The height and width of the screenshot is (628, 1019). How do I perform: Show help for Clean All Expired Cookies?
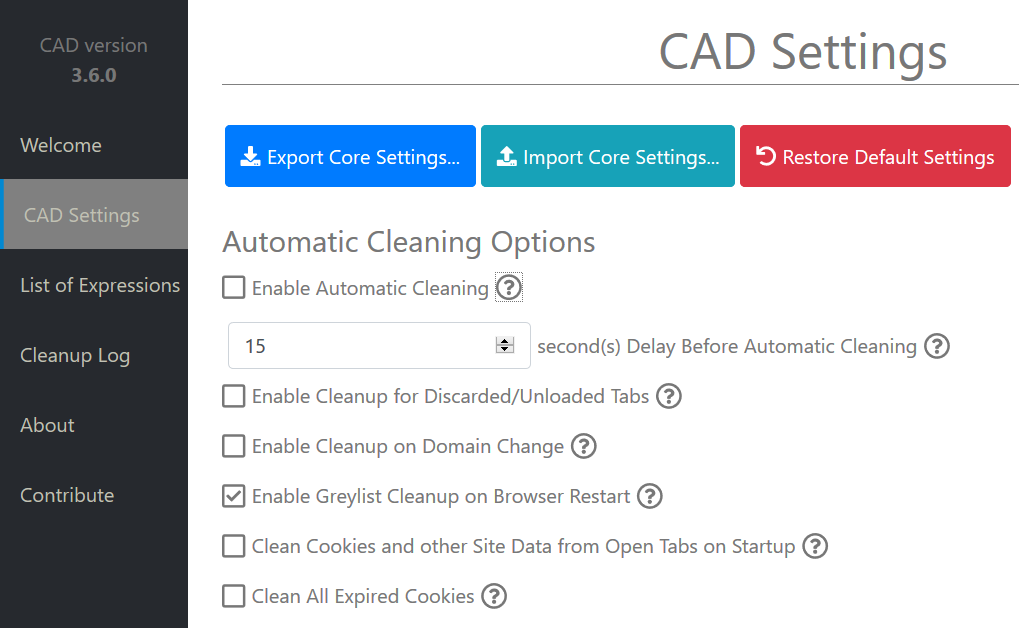coord(494,596)
